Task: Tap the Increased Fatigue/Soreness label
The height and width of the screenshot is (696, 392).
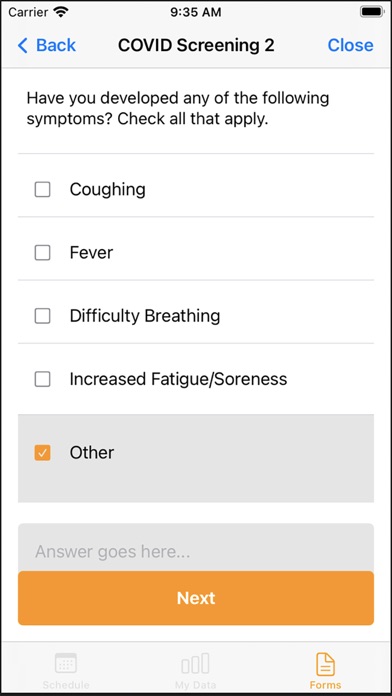Action: [178, 379]
